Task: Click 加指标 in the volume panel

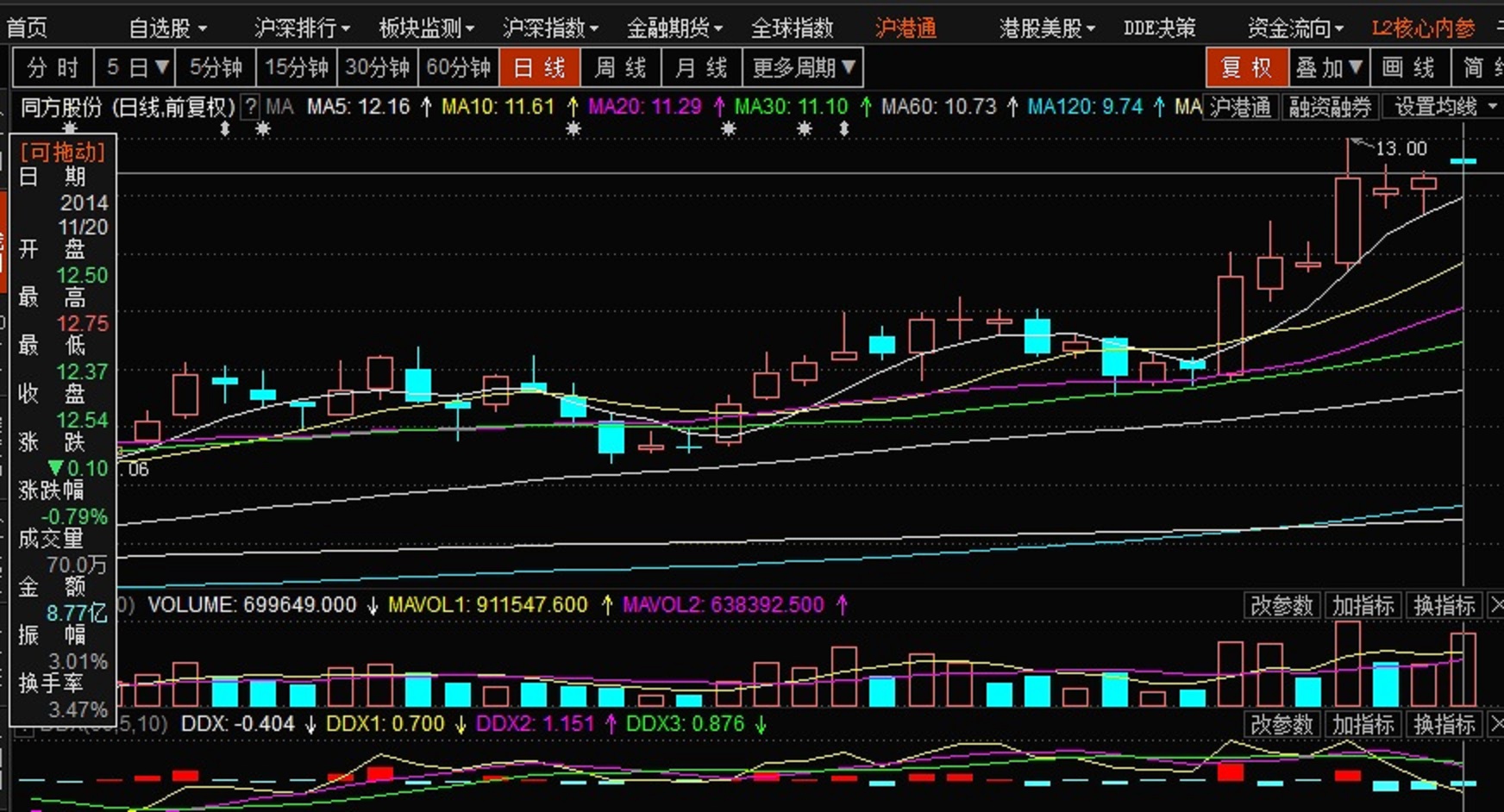Action: [1363, 605]
